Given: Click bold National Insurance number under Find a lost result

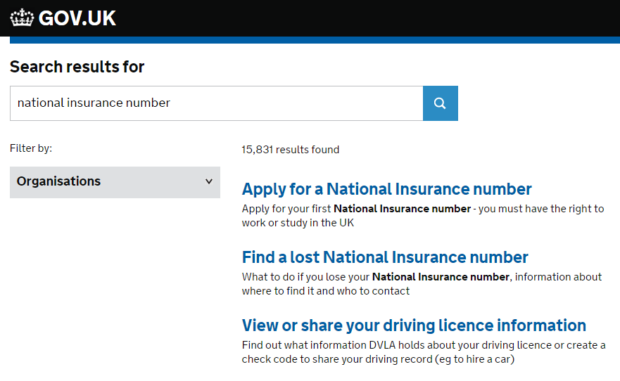Looking at the screenshot, I should coord(441,277).
